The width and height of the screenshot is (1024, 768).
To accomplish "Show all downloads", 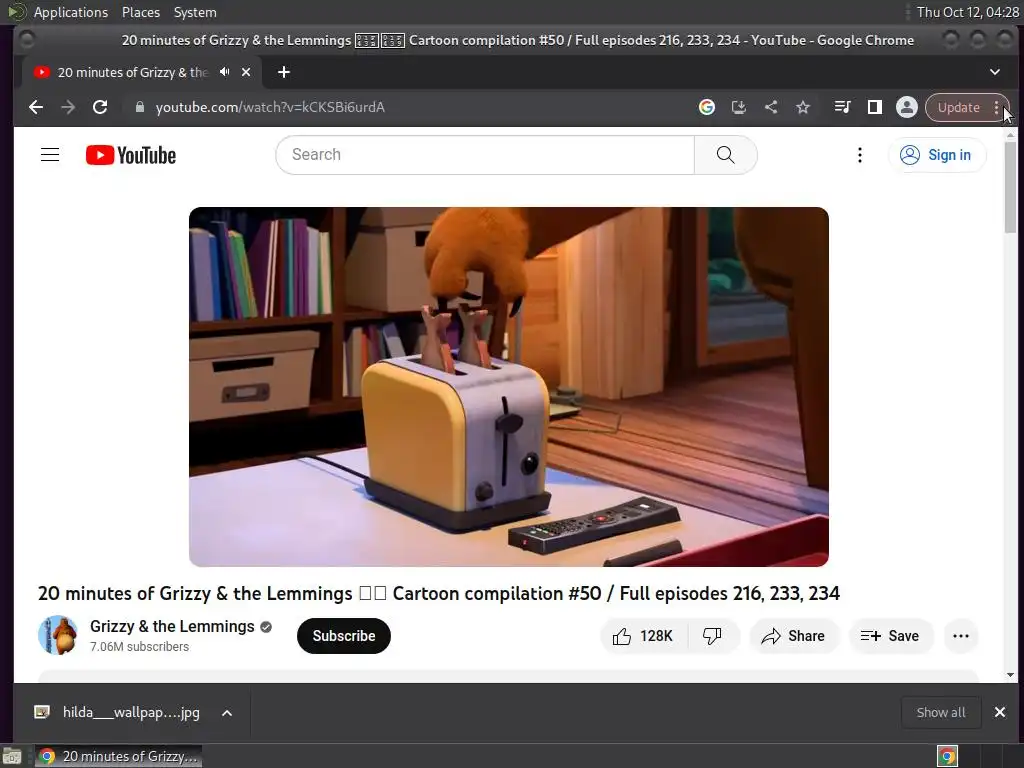I will click(x=940, y=712).
